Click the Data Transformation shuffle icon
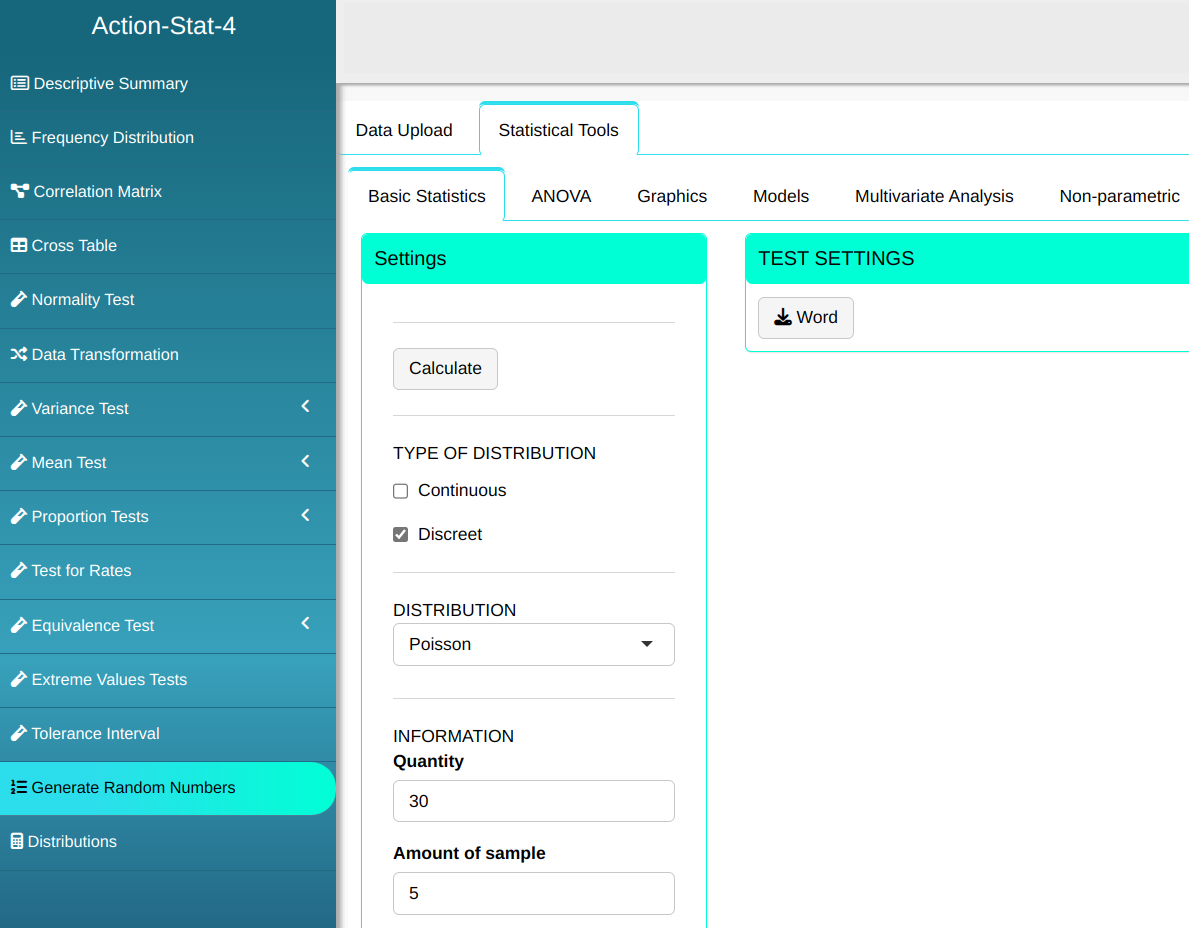Screen dimensions: 1189x928 coord(18,354)
